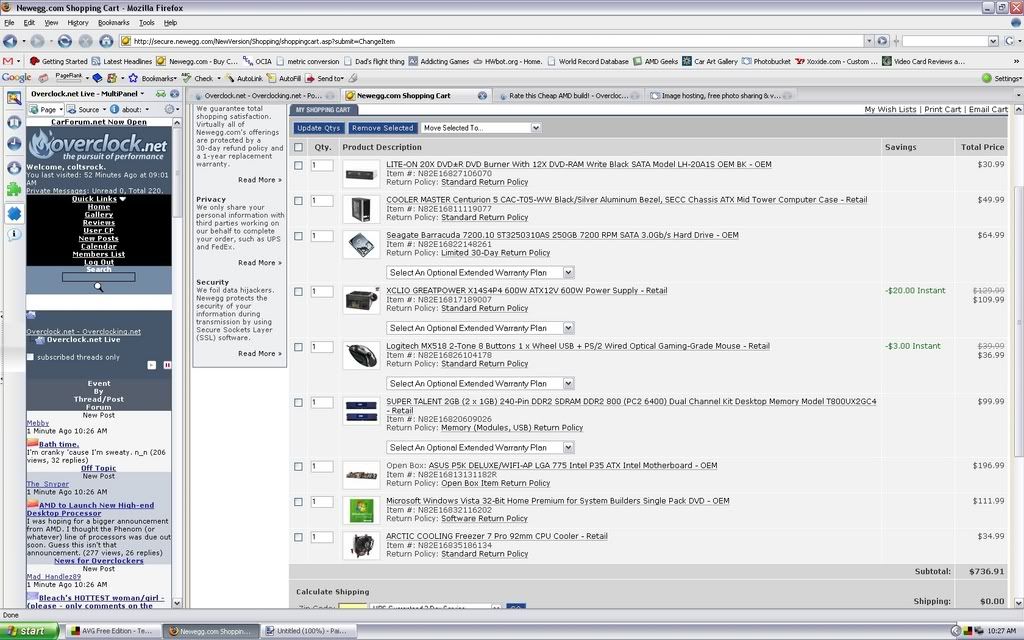Screen dimensions: 1024x640
Task: Click the Remove Selected button
Action: [x=383, y=128]
